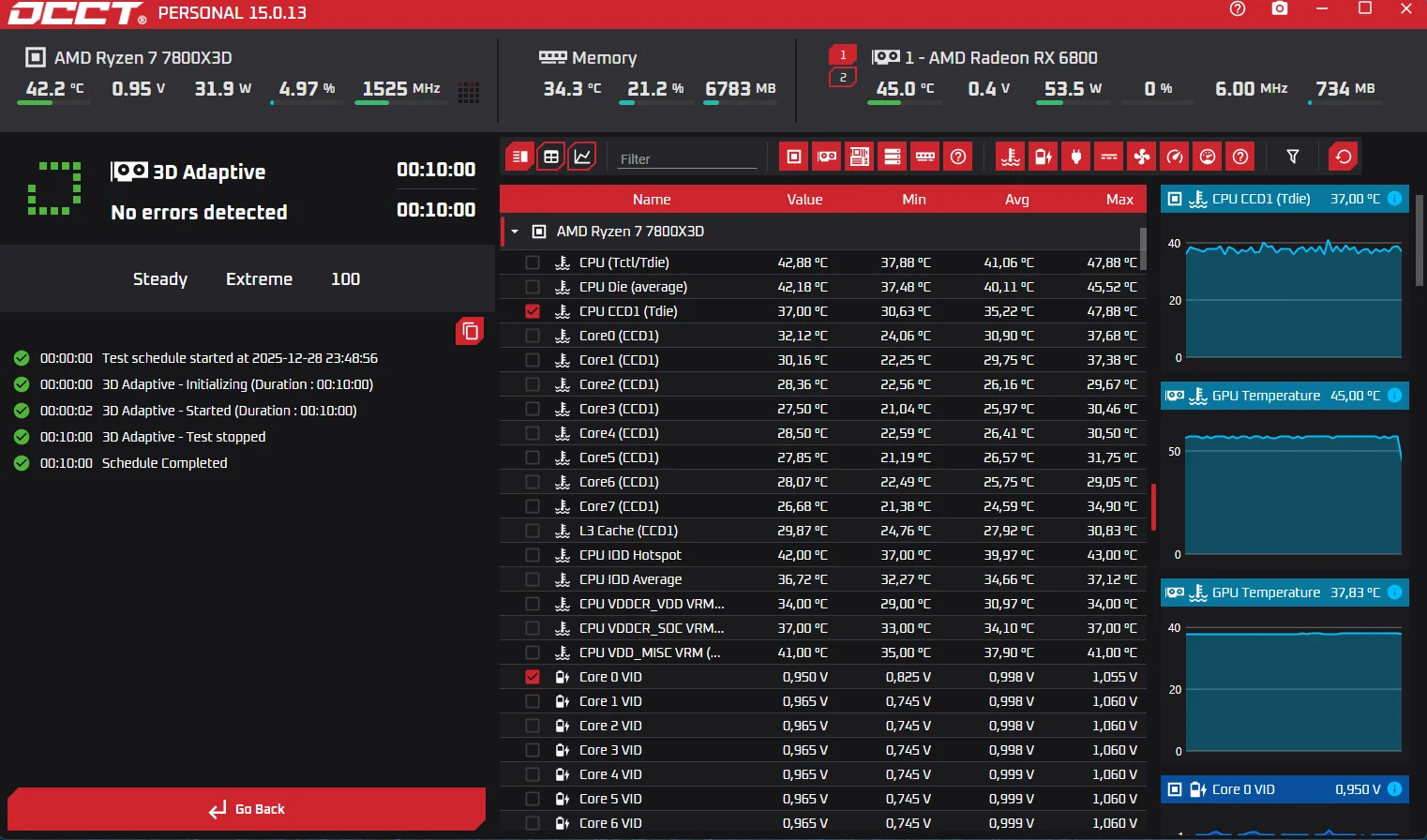Screen dimensions: 1427x840
Task: Open the funnel filter options
Action: coord(1293,157)
